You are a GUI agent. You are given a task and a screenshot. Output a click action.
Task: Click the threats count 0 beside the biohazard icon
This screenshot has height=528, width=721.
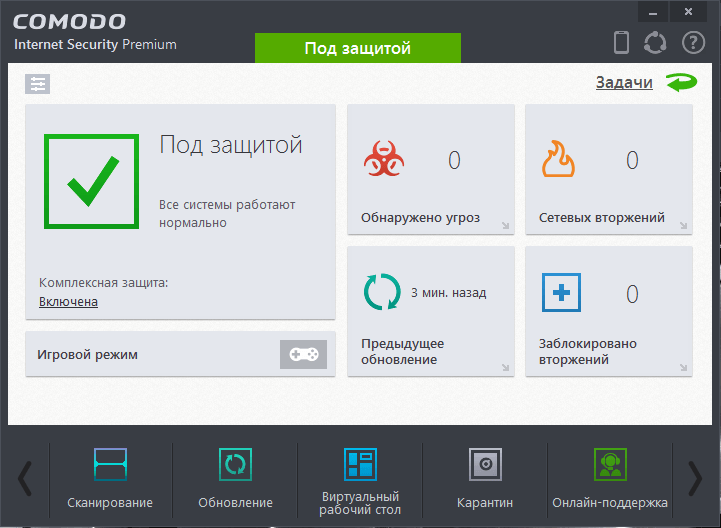coord(454,160)
